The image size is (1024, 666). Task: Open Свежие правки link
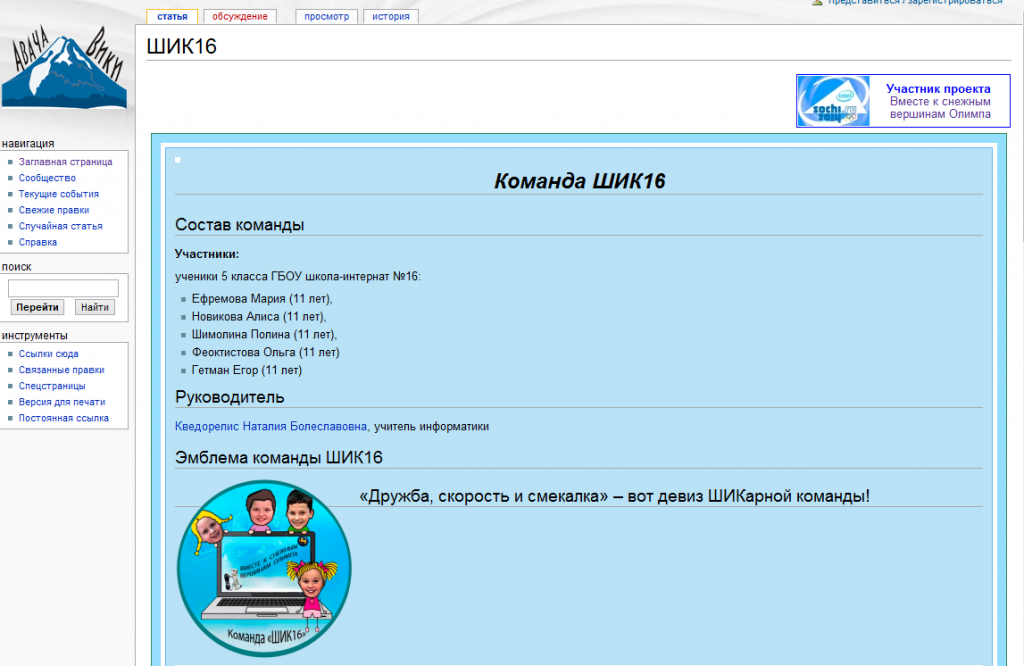(54, 210)
